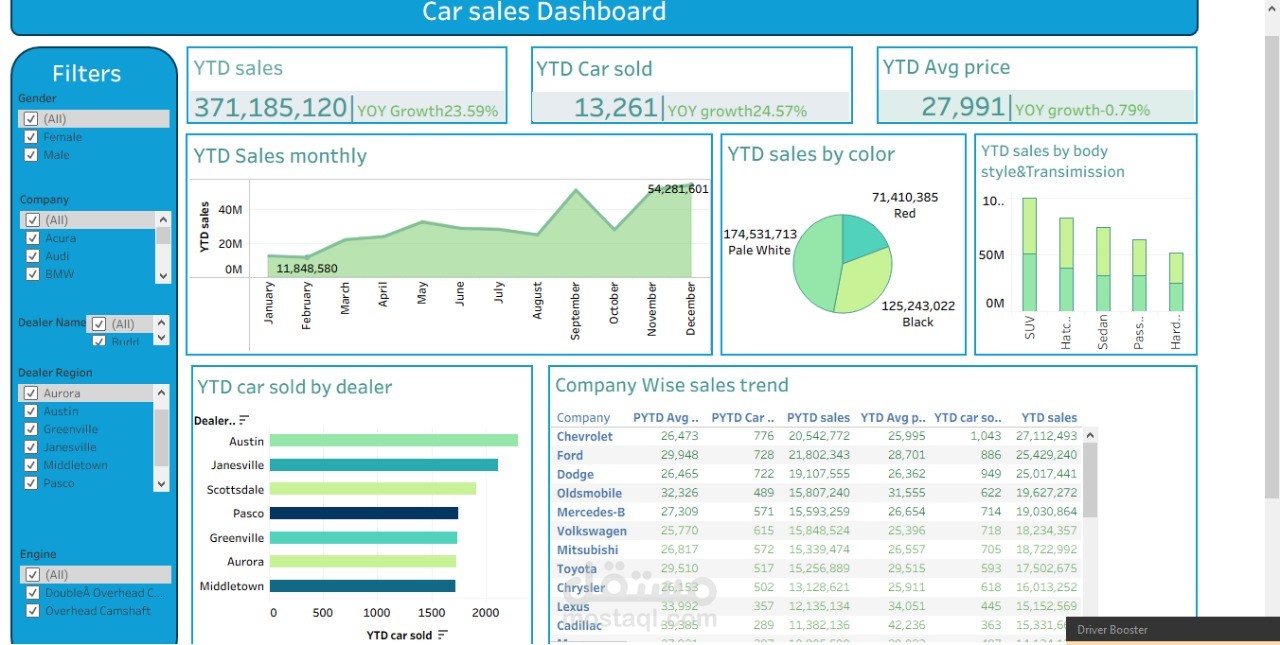Uncheck the Female gender filter
This screenshot has height=645, width=1280.
tap(32, 137)
